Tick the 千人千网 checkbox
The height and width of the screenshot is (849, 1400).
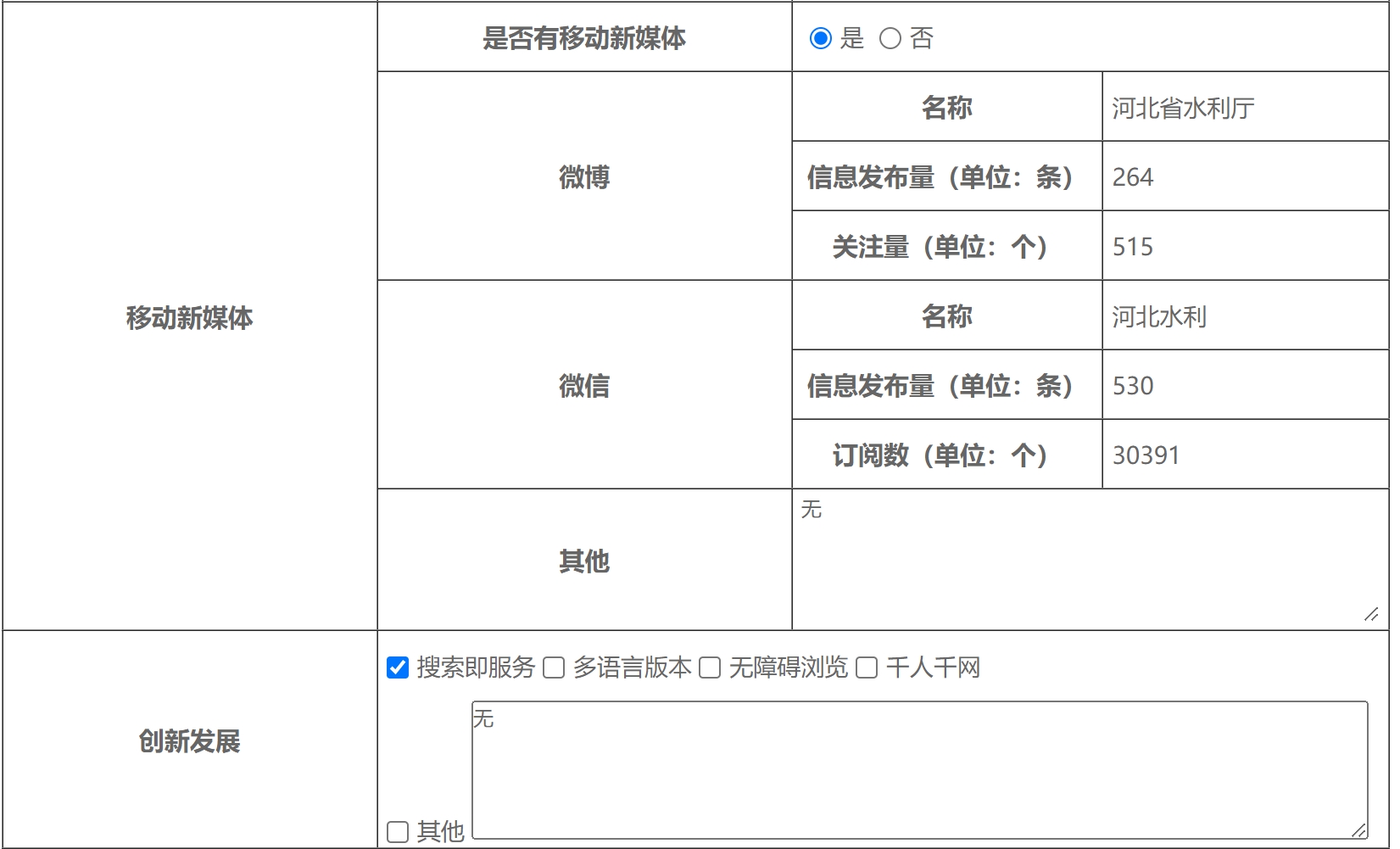(x=867, y=667)
